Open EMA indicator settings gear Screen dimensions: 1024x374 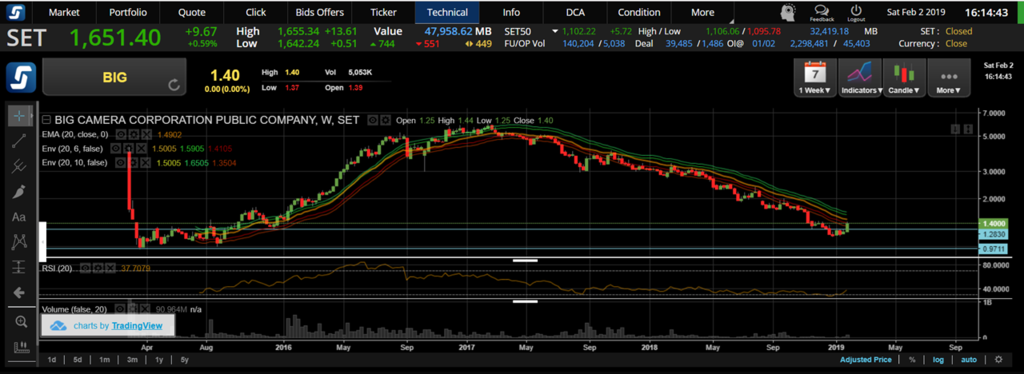[x=134, y=134]
